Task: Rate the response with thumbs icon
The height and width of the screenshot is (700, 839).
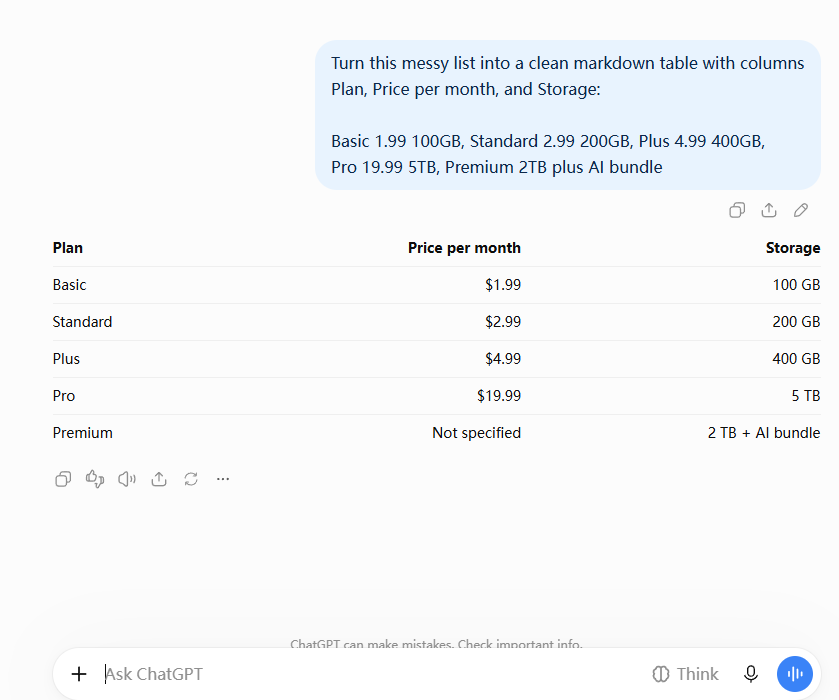Action: click(x=95, y=478)
